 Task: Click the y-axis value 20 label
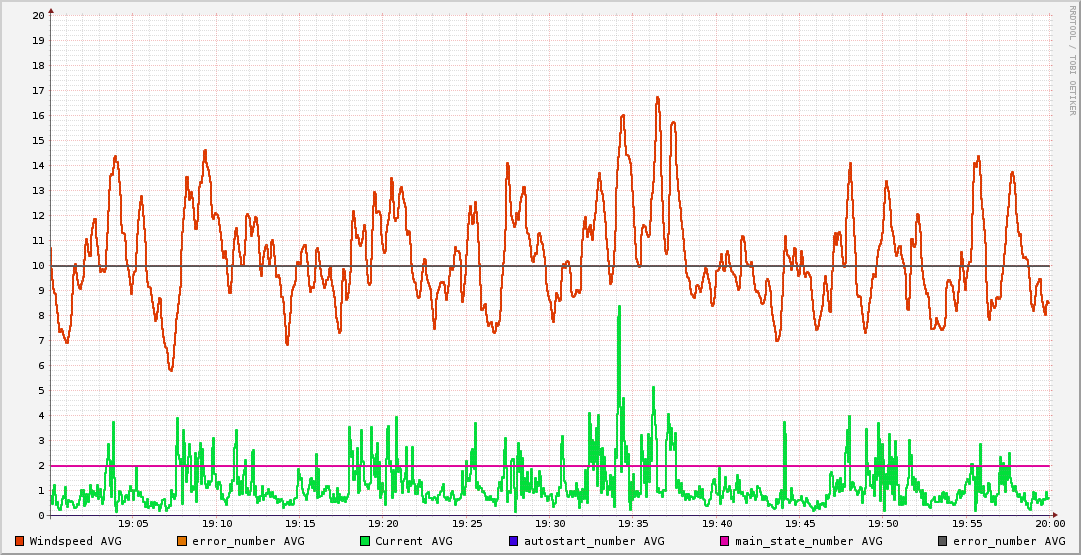pos(38,16)
